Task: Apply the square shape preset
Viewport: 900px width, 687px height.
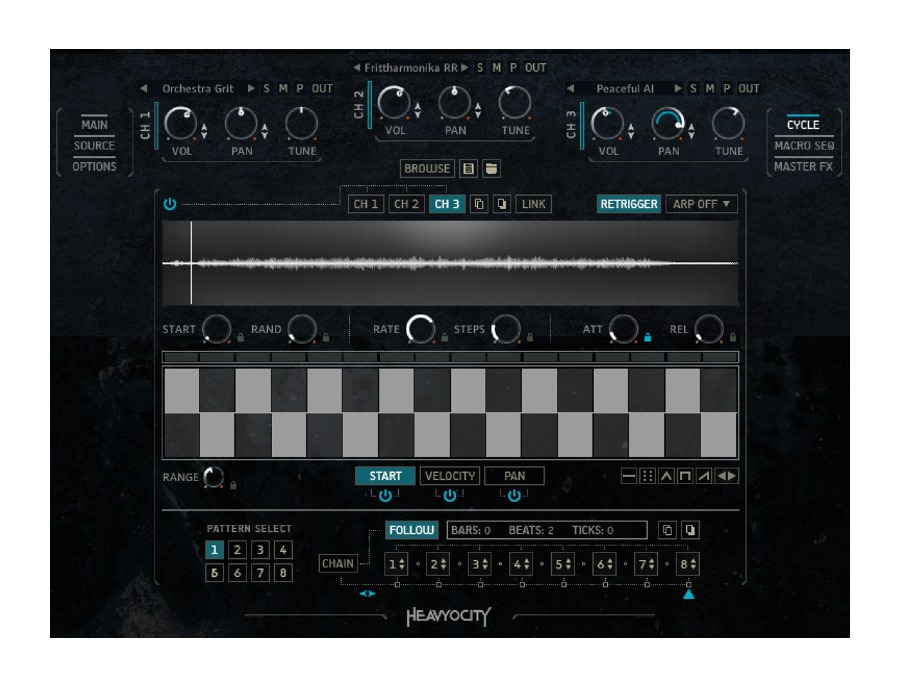Action: click(x=685, y=476)
